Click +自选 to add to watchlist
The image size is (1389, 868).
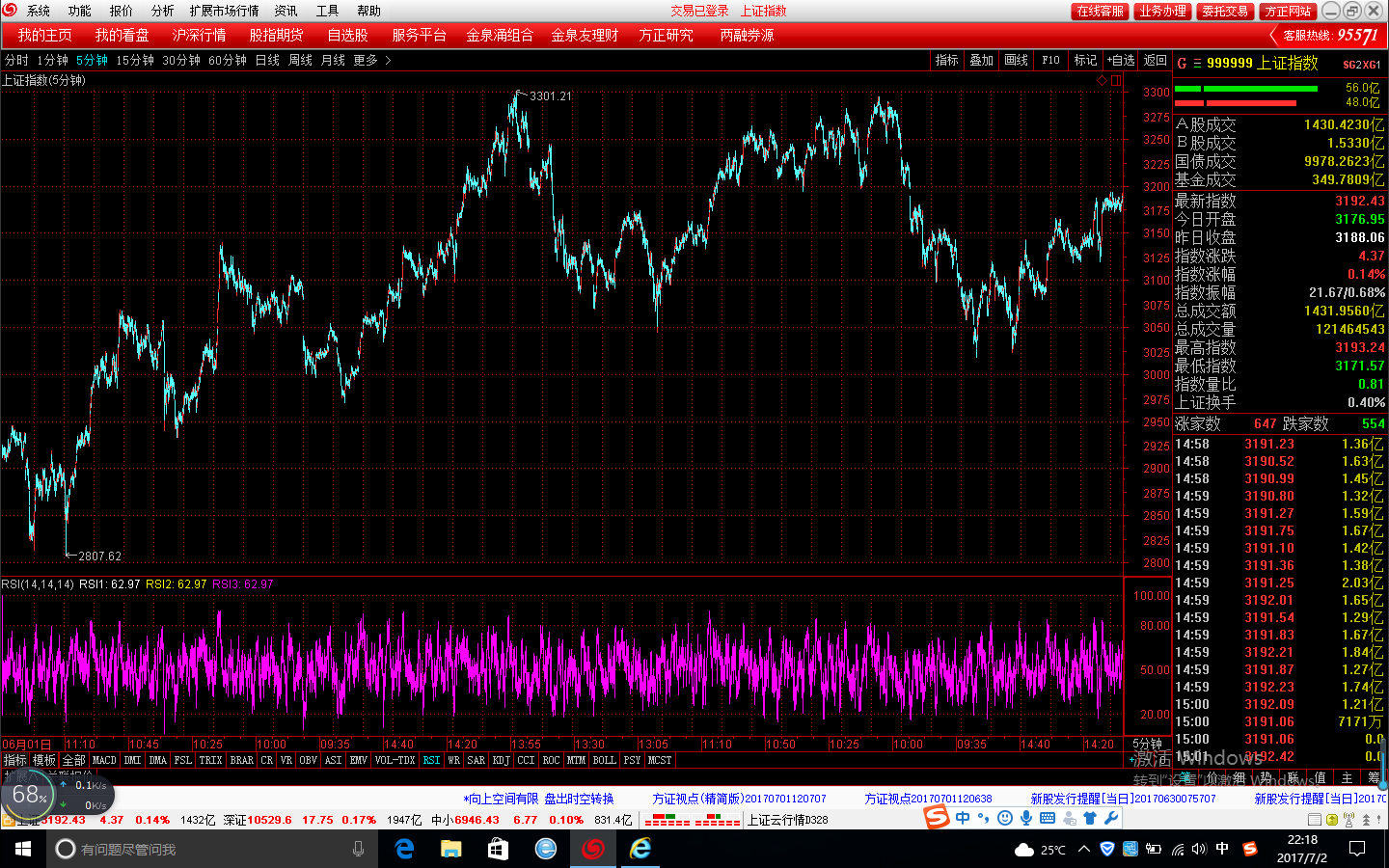coord(1120,60)
